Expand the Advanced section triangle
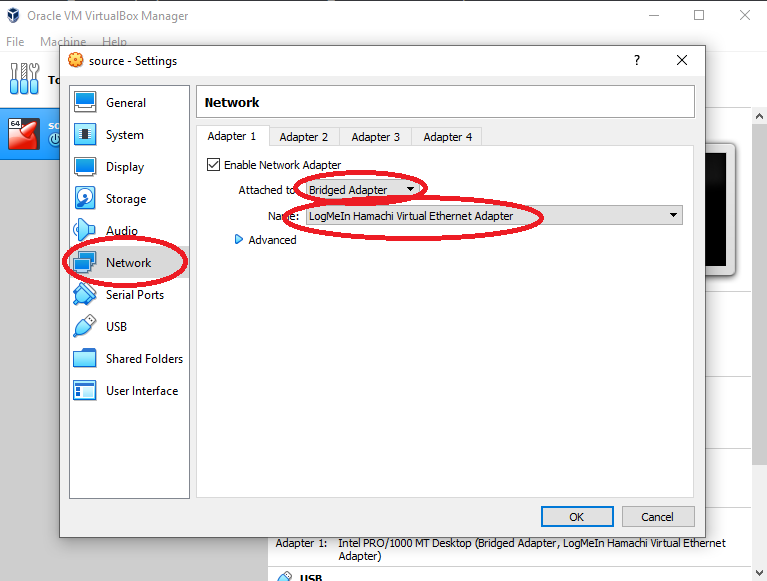 239,239
